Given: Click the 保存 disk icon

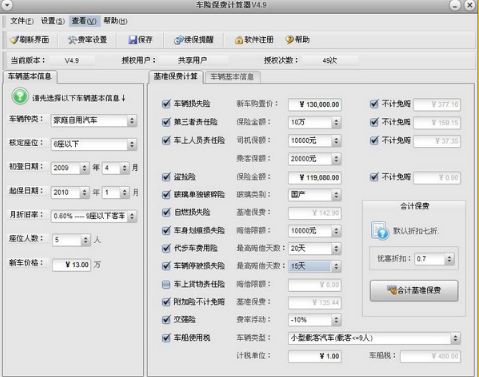Looking at the screenshot, I should 133,40.
